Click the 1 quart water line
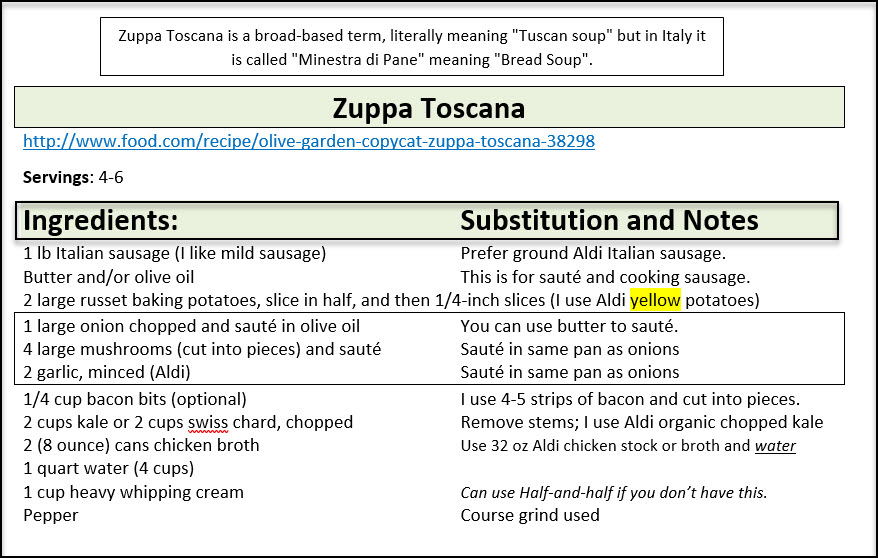The width and height of the screenshot is (878, 558). (108, 468)
